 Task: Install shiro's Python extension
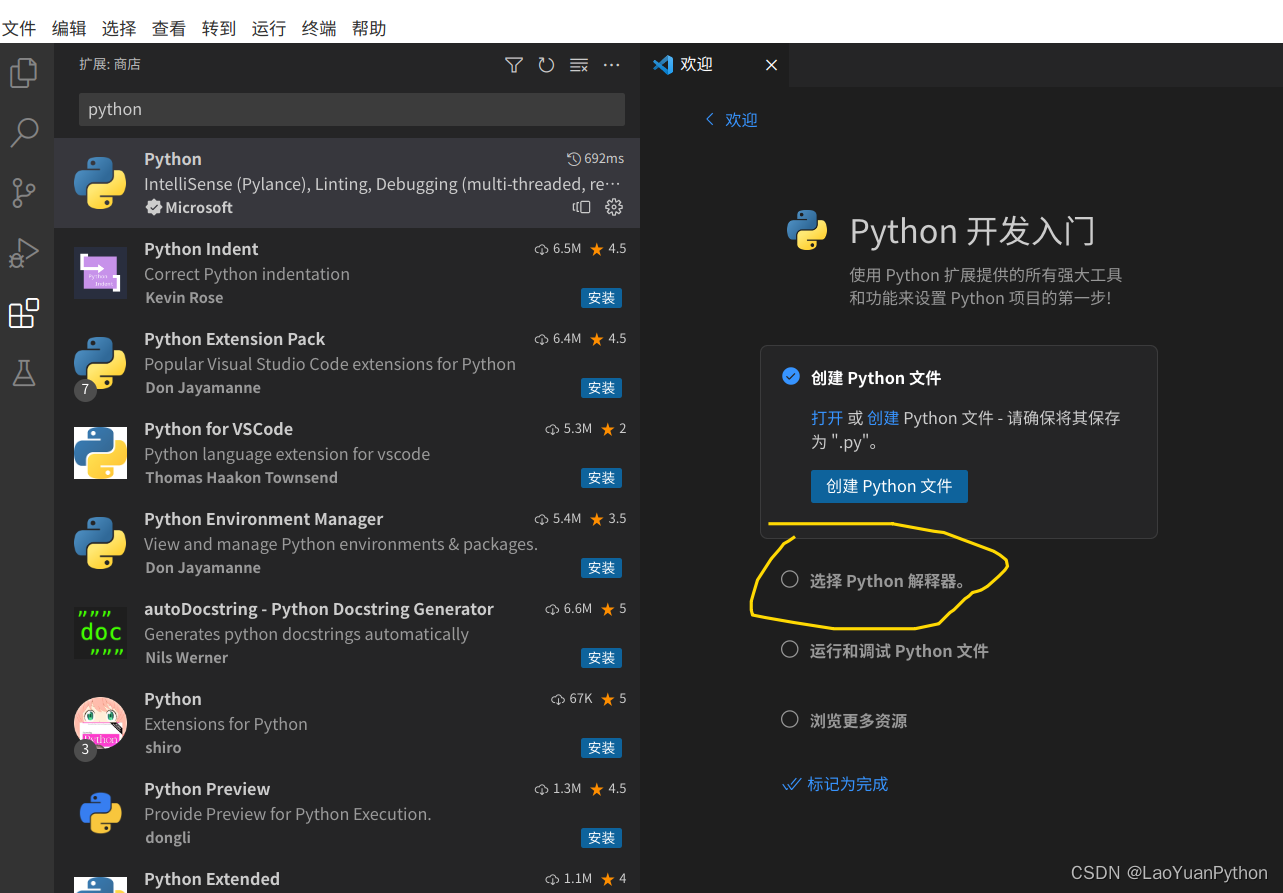602,748
